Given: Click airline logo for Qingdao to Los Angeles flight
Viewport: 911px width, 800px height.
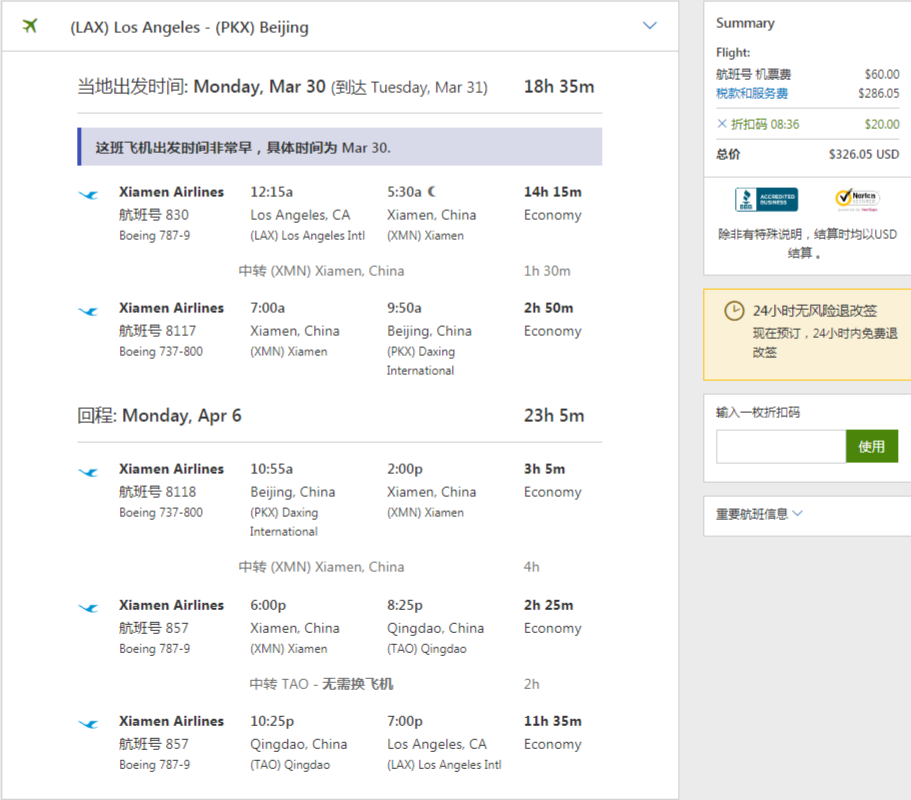Looking at the screenshot, I should 88,724.
